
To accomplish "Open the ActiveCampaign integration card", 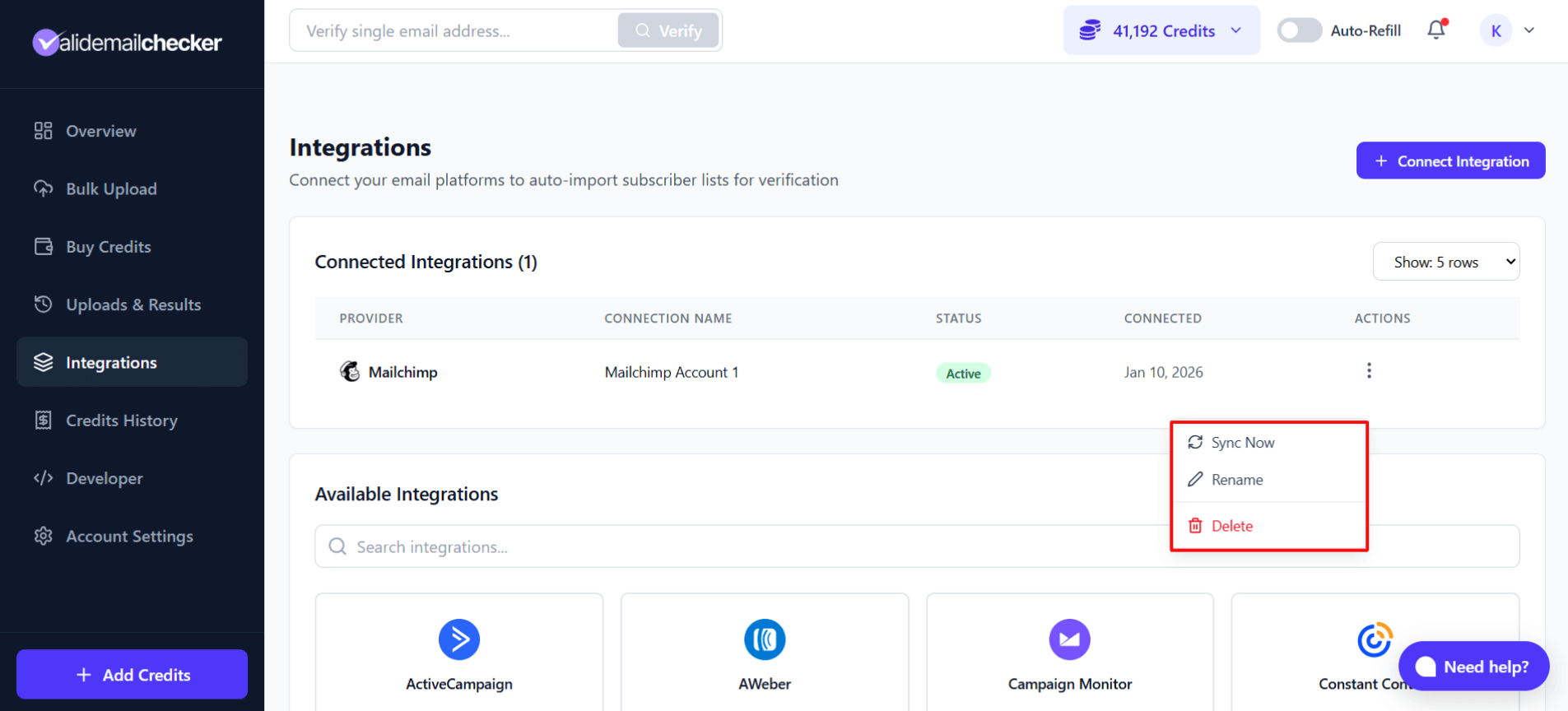I will point(459,652).
